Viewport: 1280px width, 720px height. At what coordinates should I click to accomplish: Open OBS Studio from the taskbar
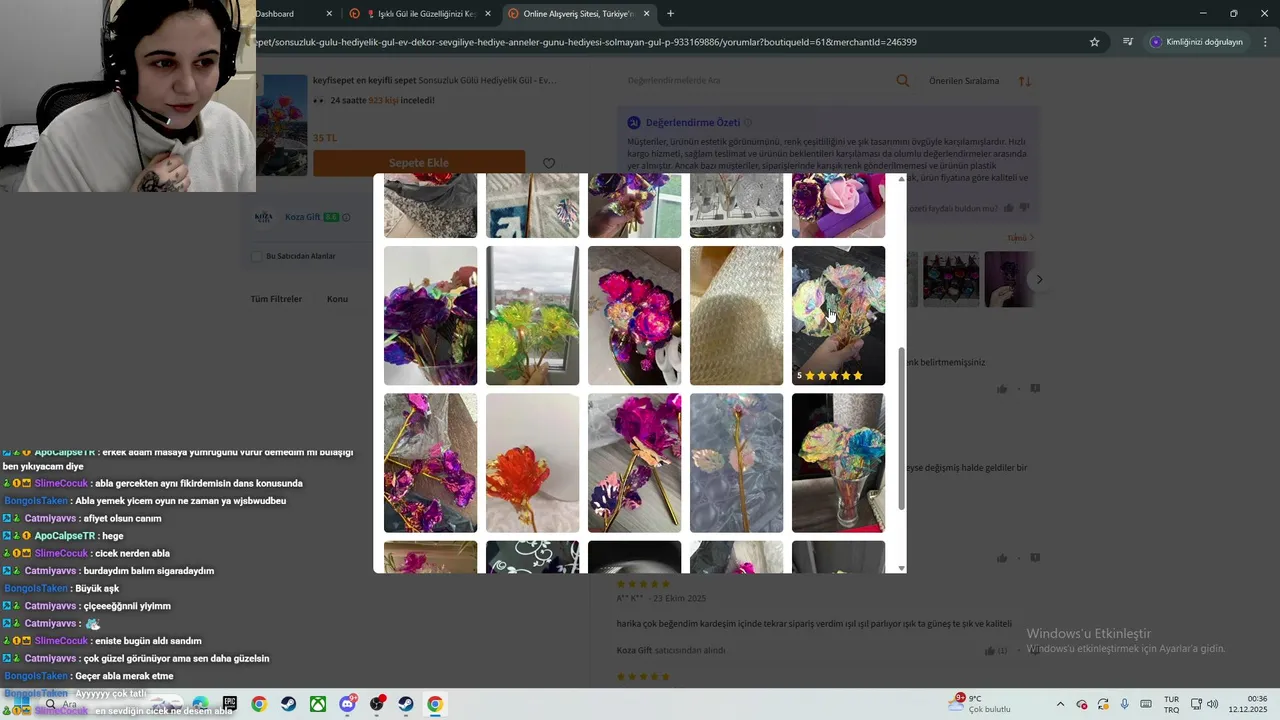377,704
